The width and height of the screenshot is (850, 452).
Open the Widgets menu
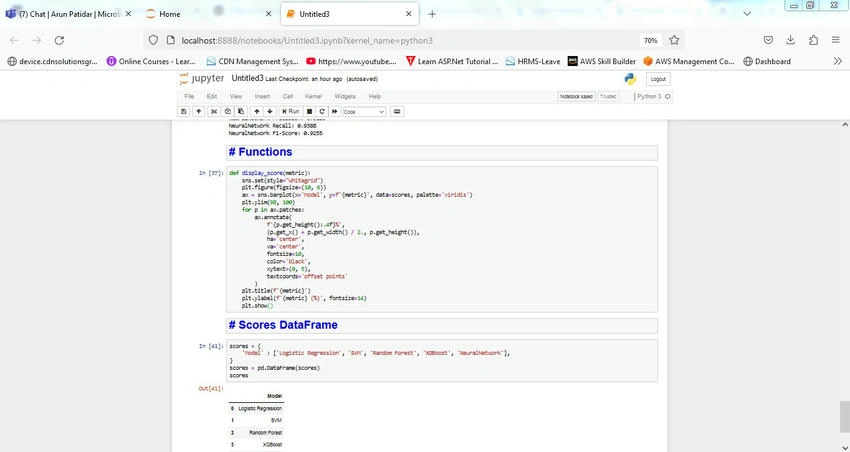tap(345, 96)
